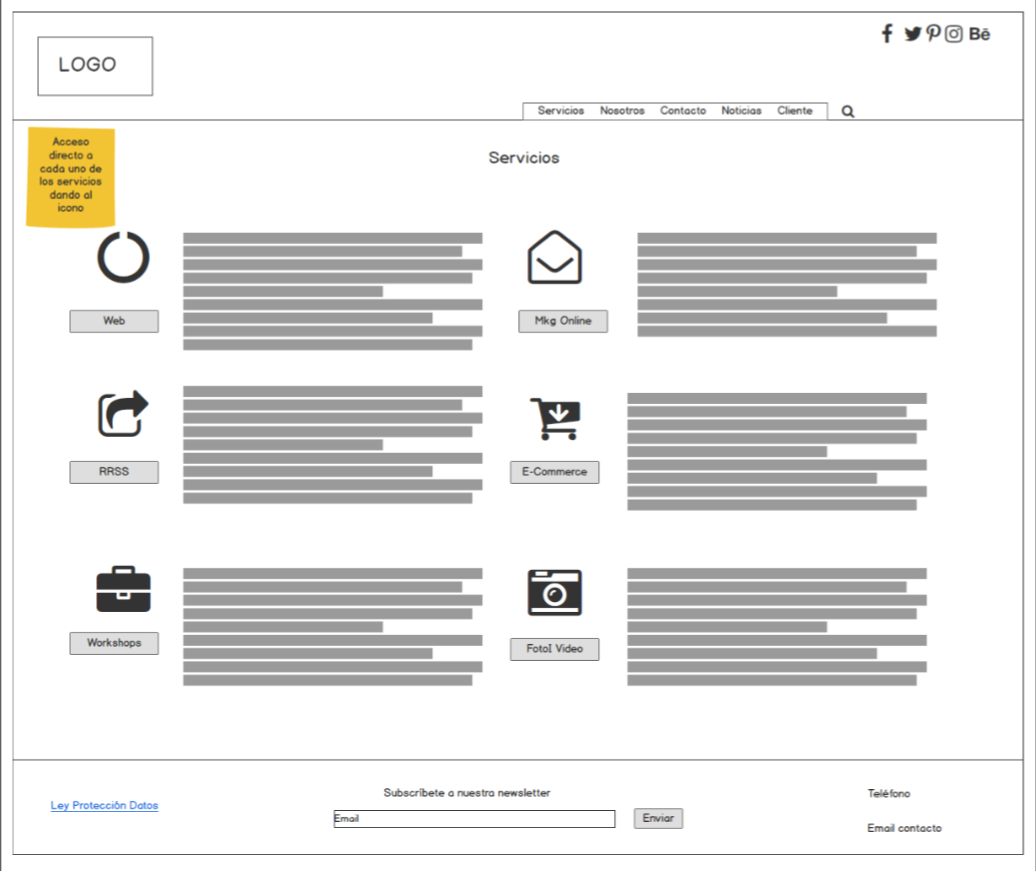Open the Facebook social icon

tap(887, 33)
